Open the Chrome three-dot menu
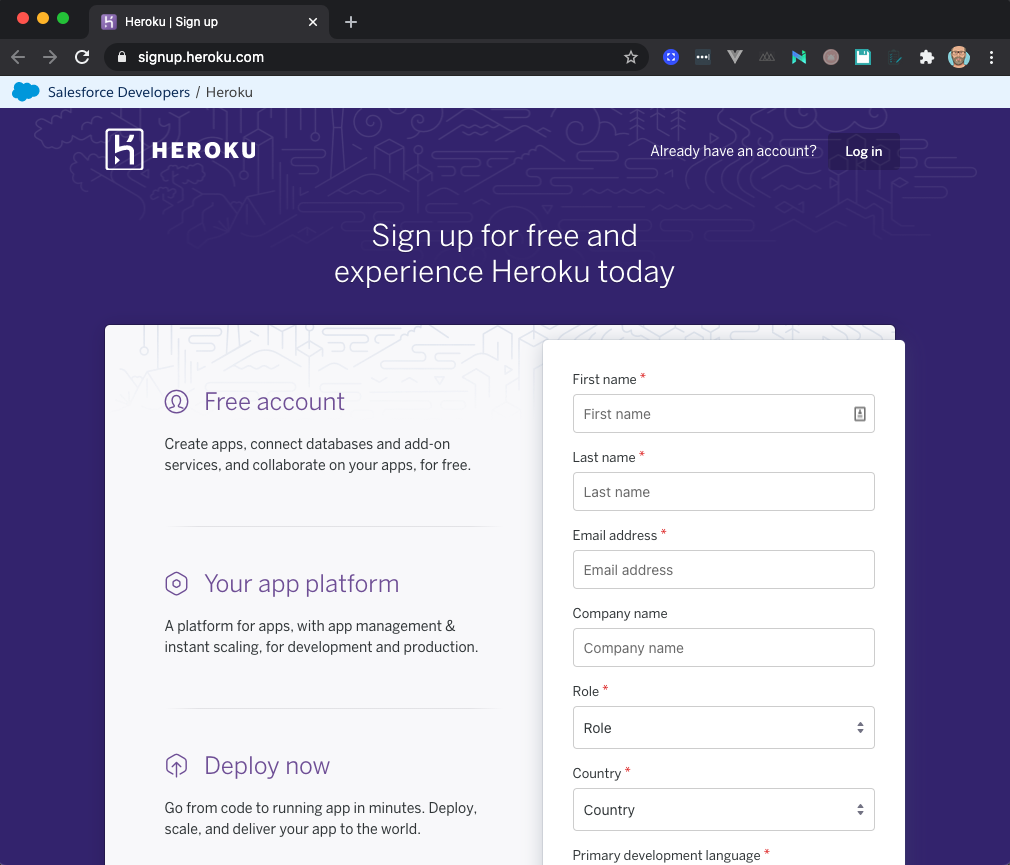Viewport: 1010px width, 865px height. (x=992, y=57)
